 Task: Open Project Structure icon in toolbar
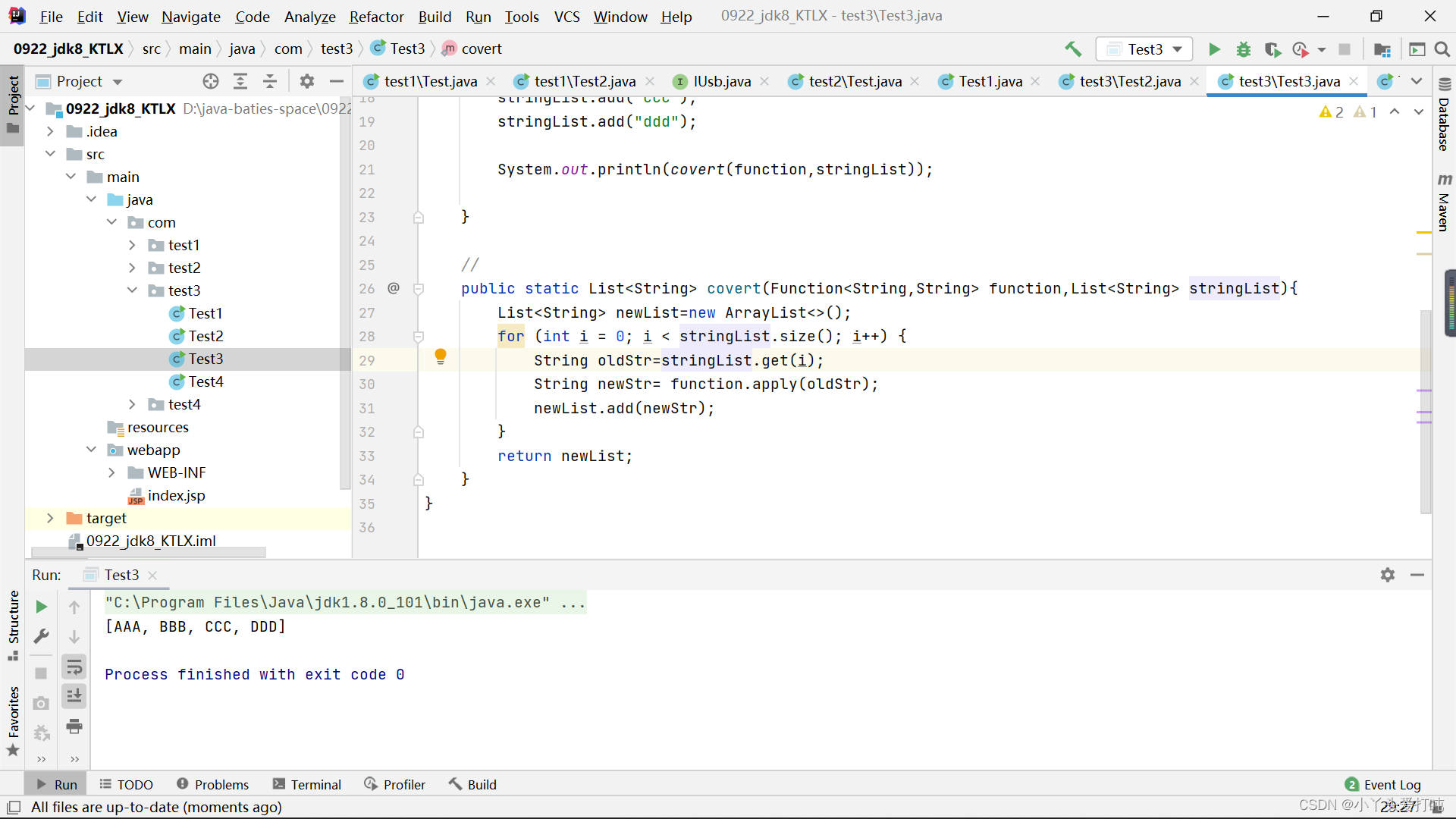[1382, 49]
